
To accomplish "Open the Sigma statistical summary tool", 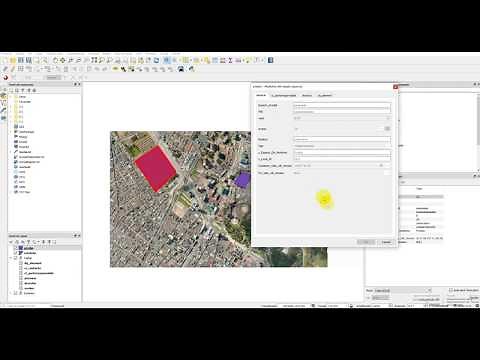I will pos(230,60).
